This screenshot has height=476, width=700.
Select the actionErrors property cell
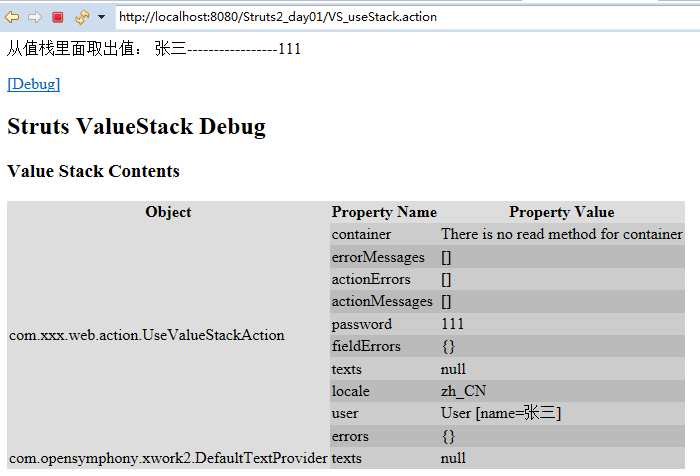click(x=384, y=279)
